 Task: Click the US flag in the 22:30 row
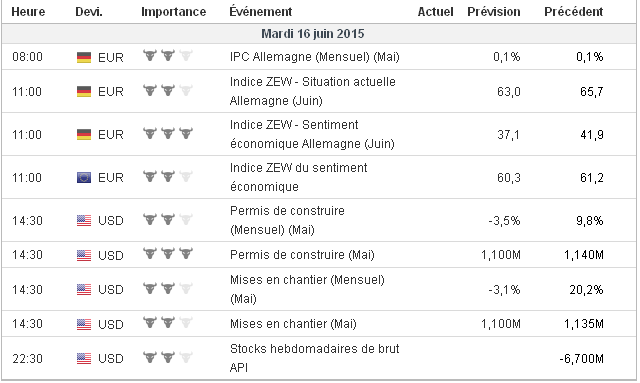84,359
